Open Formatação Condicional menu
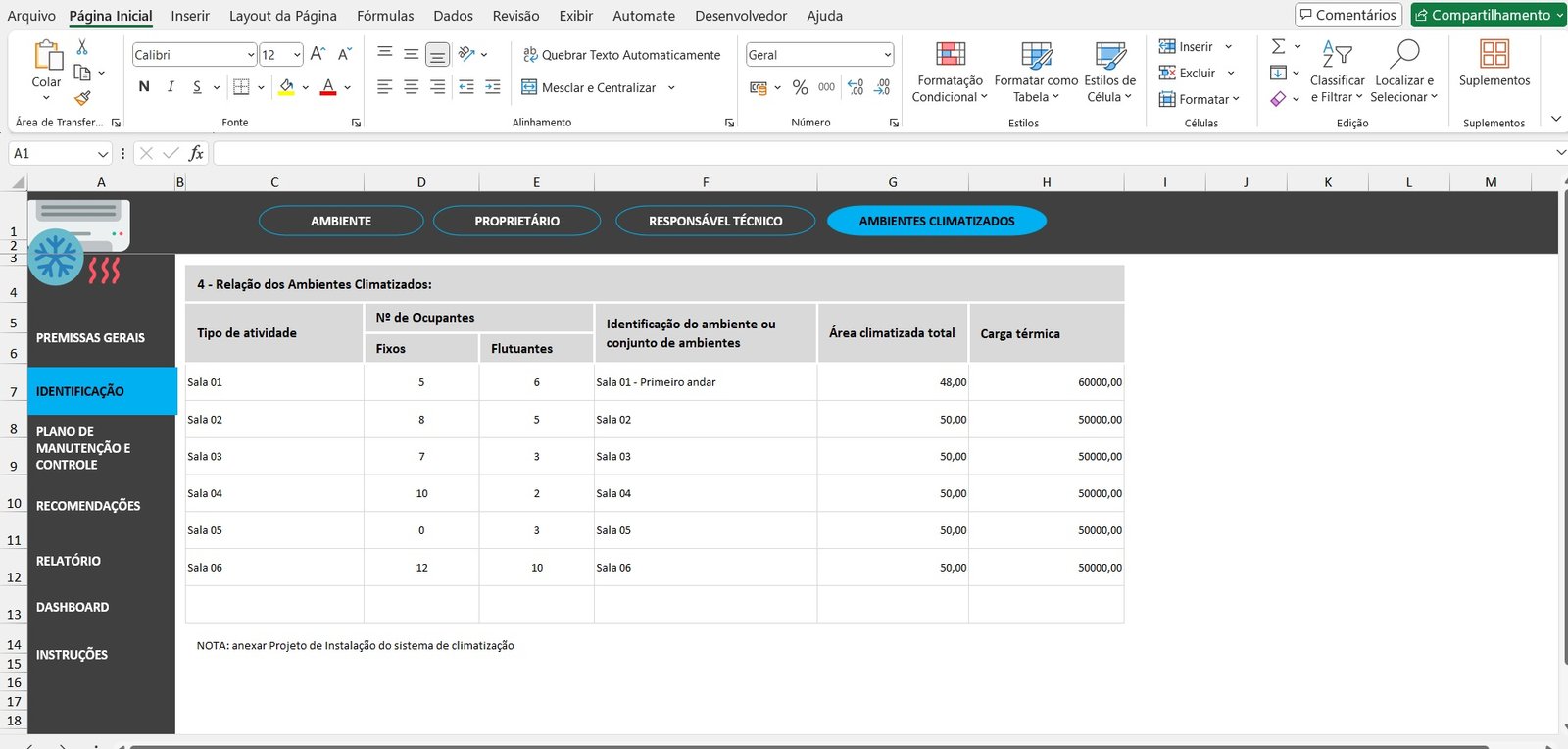 pyautogui.click(x=950, y=72)
